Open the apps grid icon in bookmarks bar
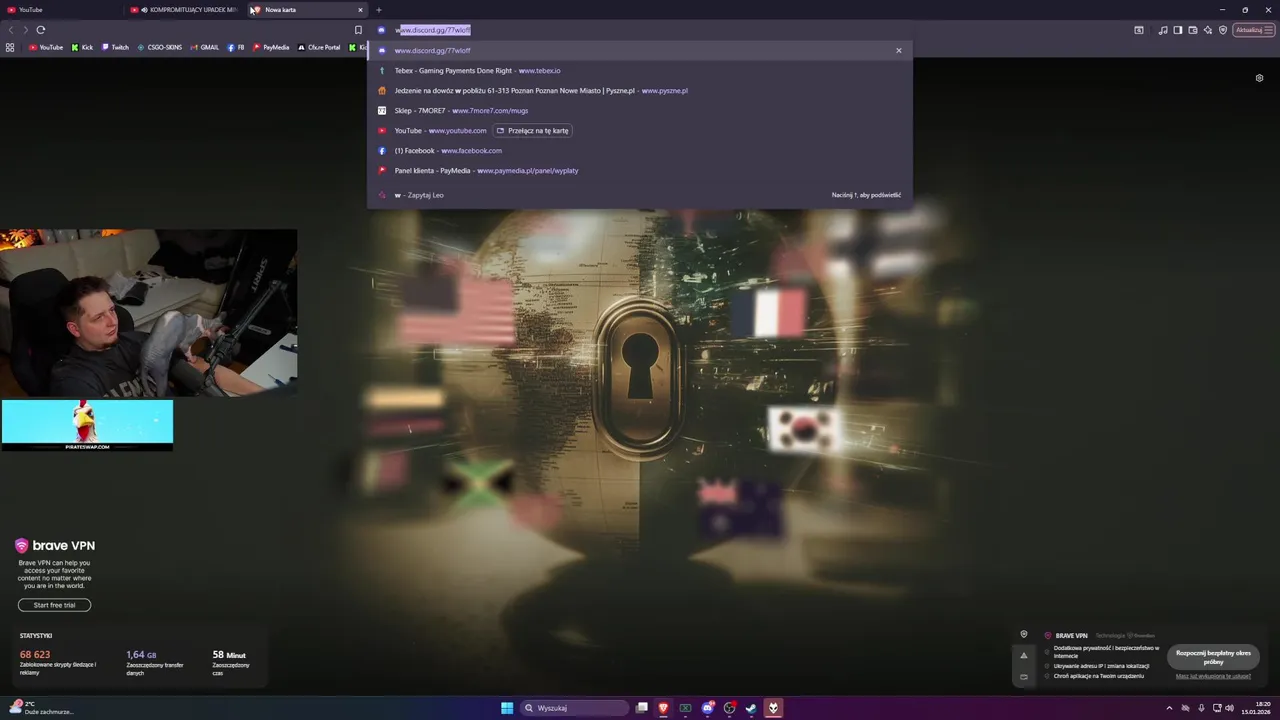The height and width of the screenshot is (720, 1280). 10,47
